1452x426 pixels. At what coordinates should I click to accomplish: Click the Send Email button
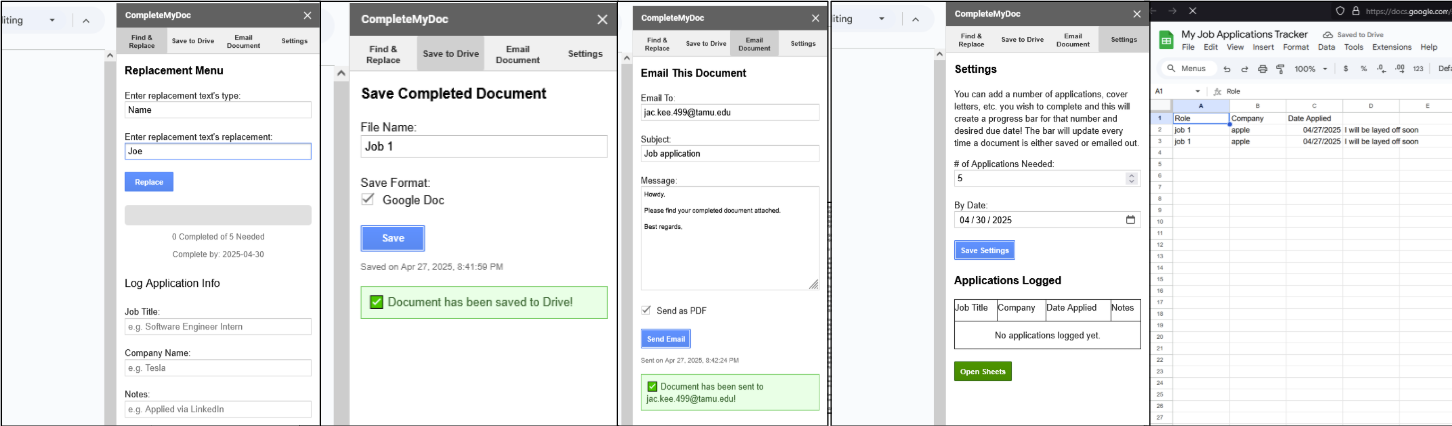[x=666, y=339]
